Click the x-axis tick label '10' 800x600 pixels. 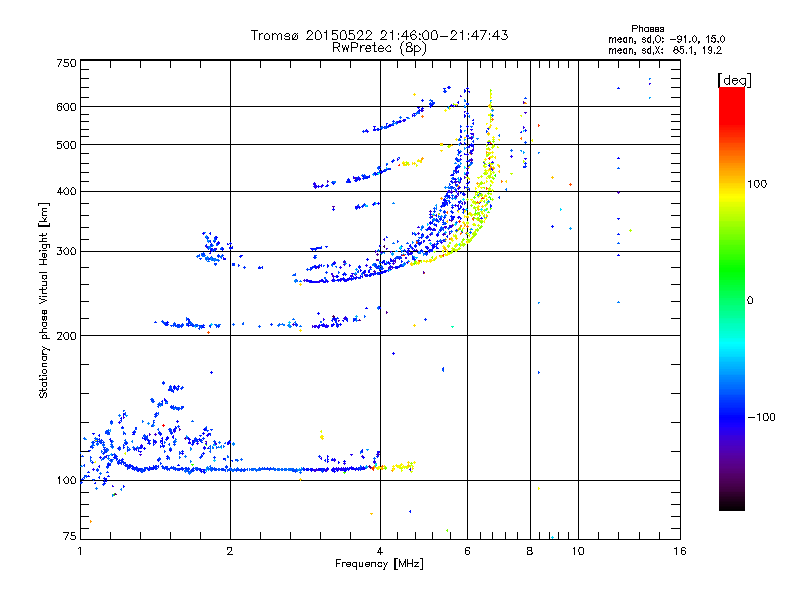click(578, 551)
